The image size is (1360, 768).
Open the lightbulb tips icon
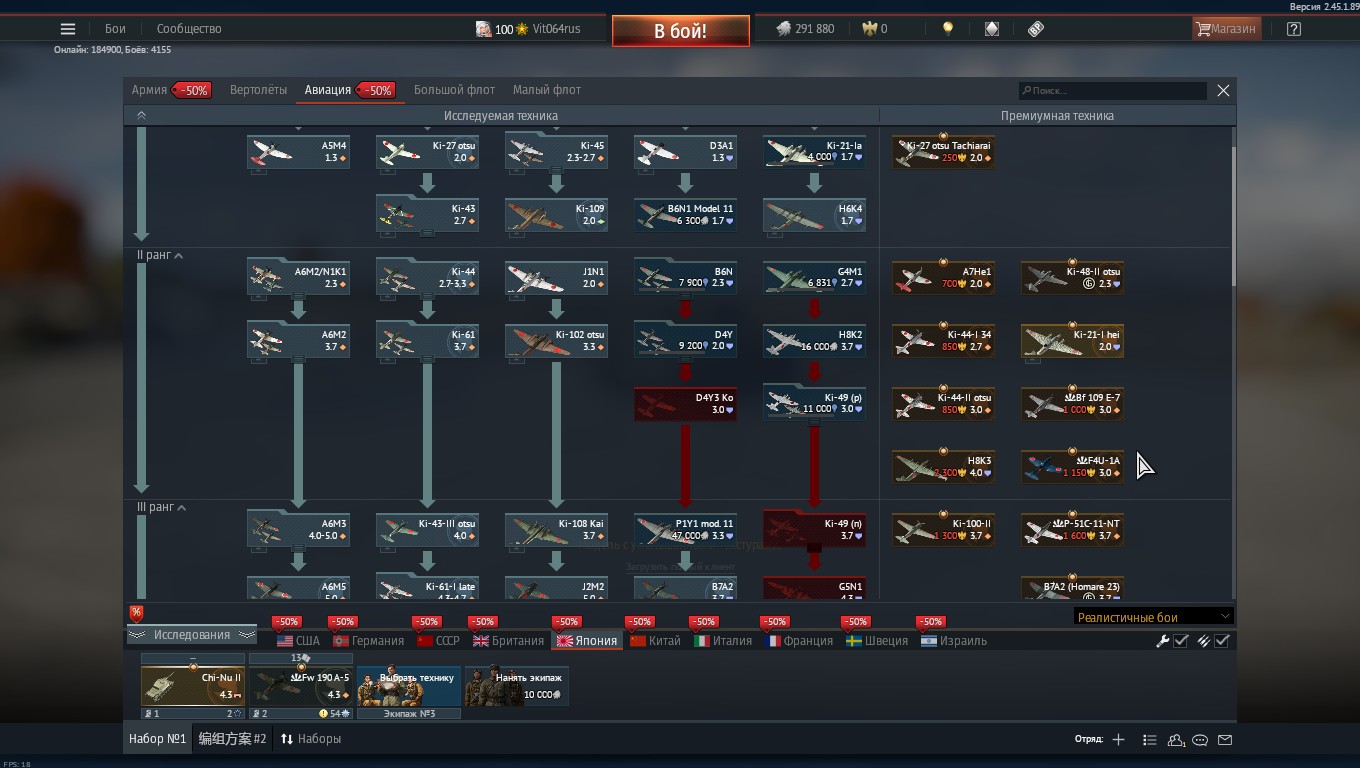pyautogui.click(x=948, y=29)
